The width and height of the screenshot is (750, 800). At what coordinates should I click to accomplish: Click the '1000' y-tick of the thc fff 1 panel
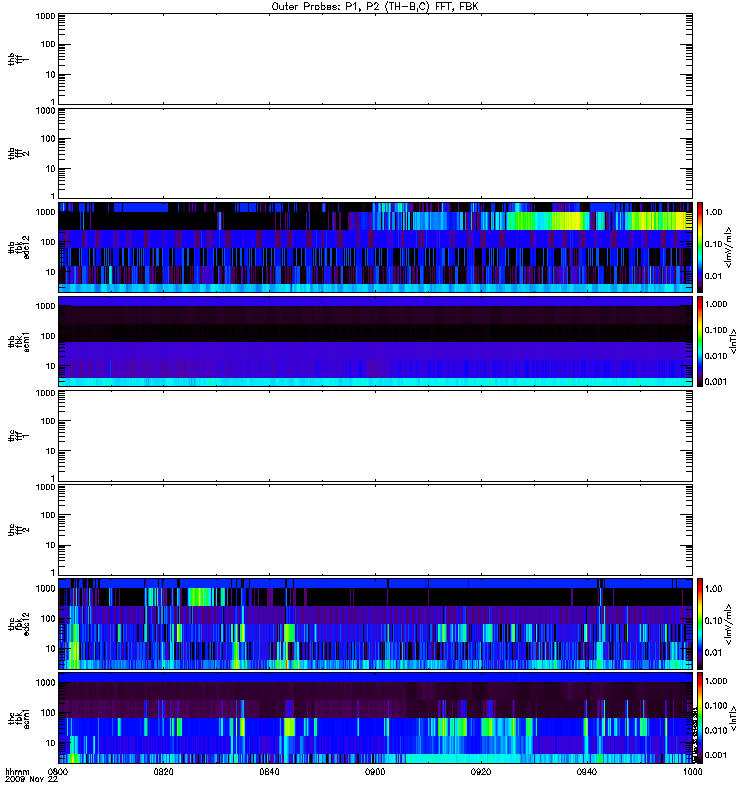coord(45,393)
